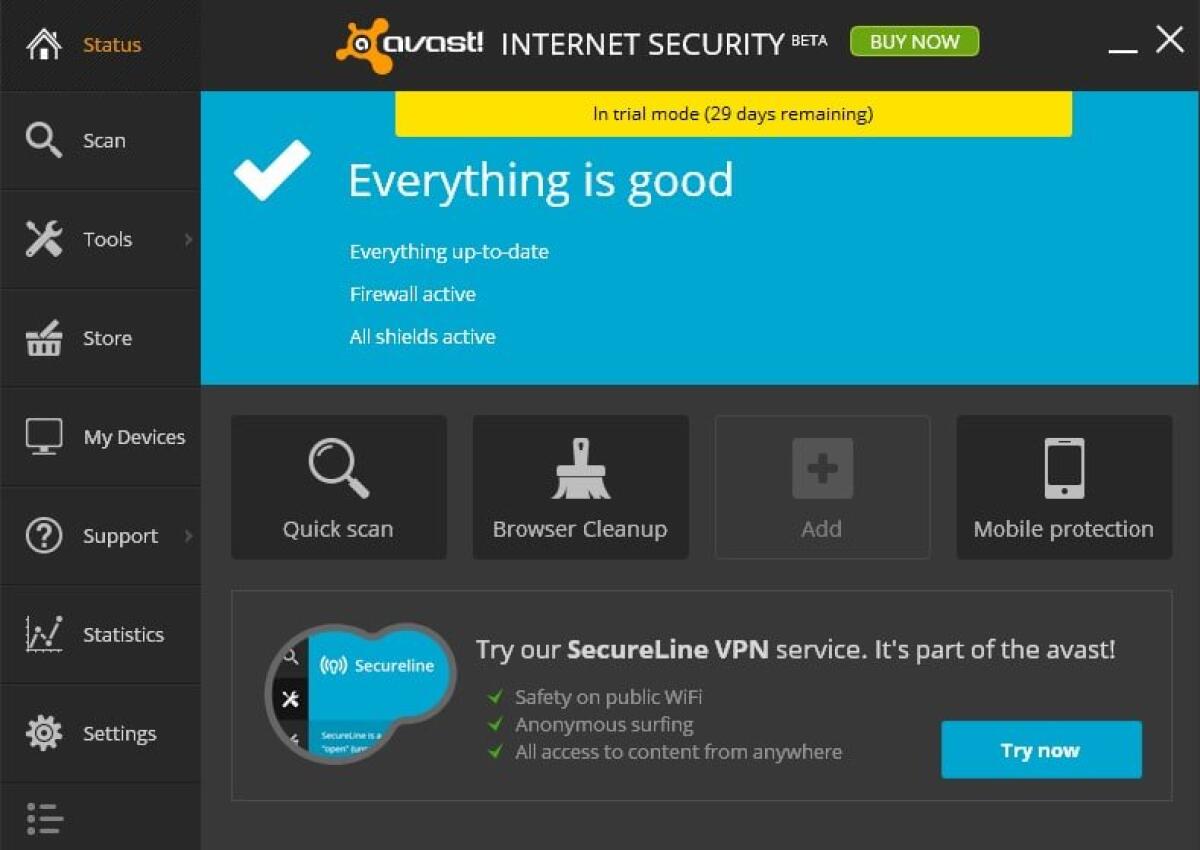Open the Scan magnifier icon in sidebar
Viewport: 1200px width, 850px height.
pyautogui.click(x=45, y=140)
